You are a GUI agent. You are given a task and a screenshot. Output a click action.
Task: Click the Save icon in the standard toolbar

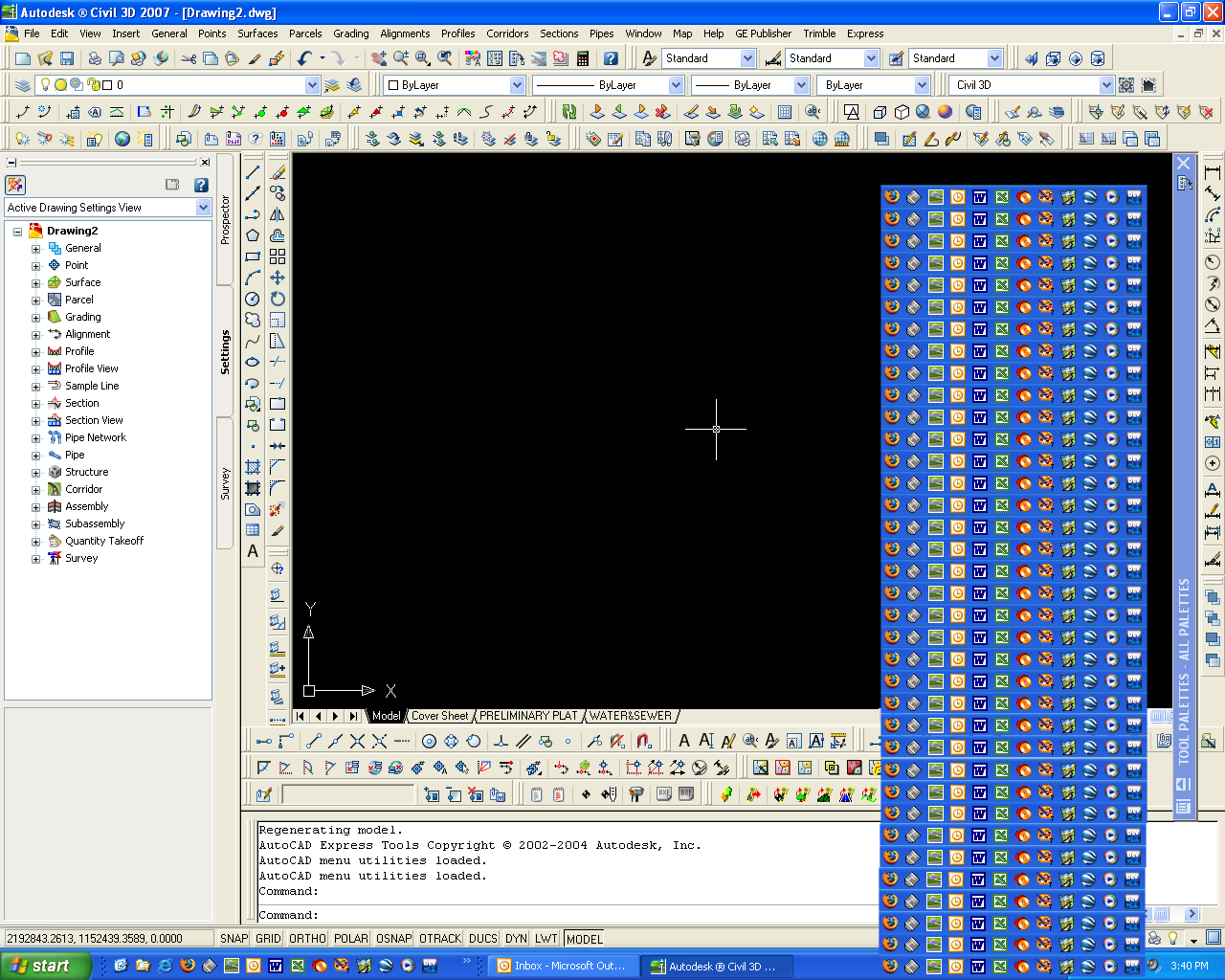[67, 58]
